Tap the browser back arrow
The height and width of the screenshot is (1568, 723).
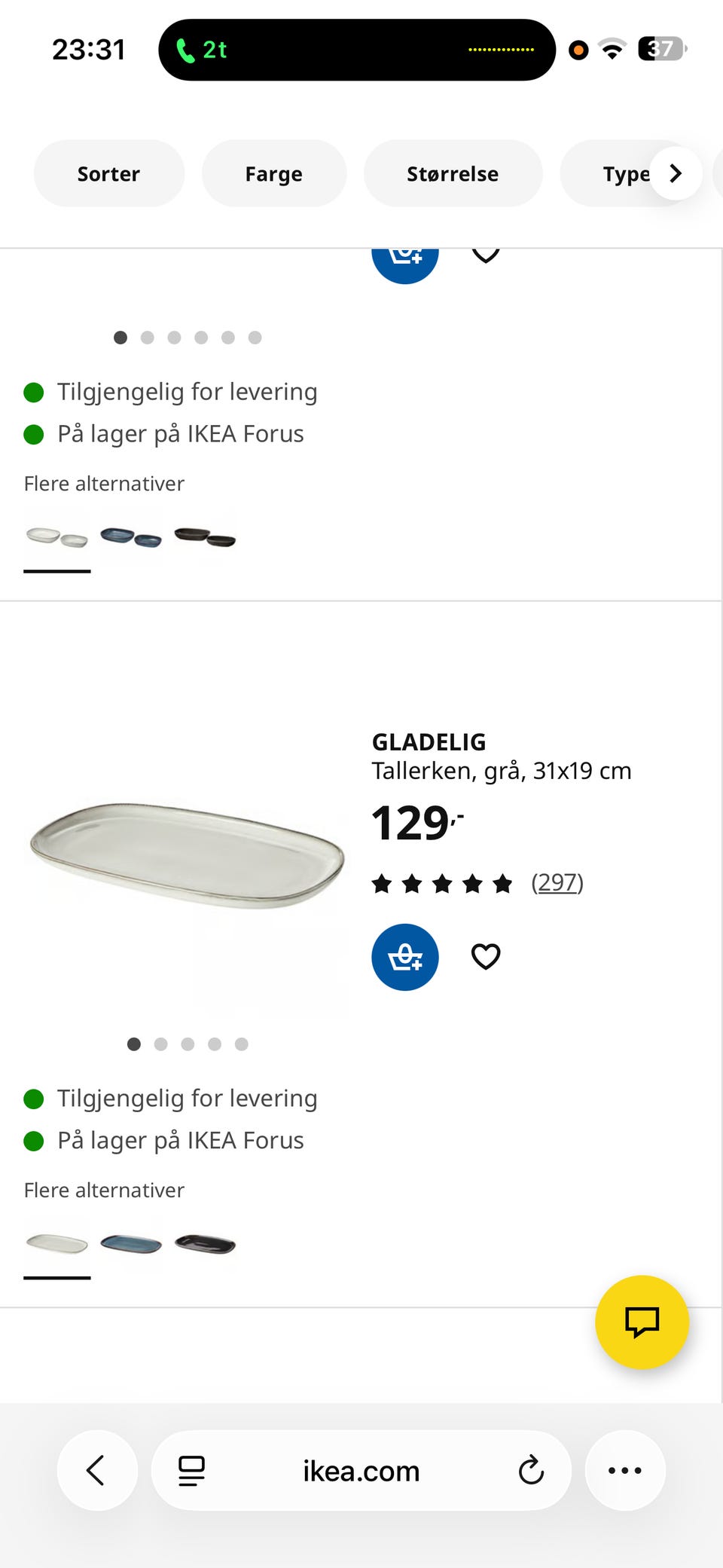(96, 1470)
